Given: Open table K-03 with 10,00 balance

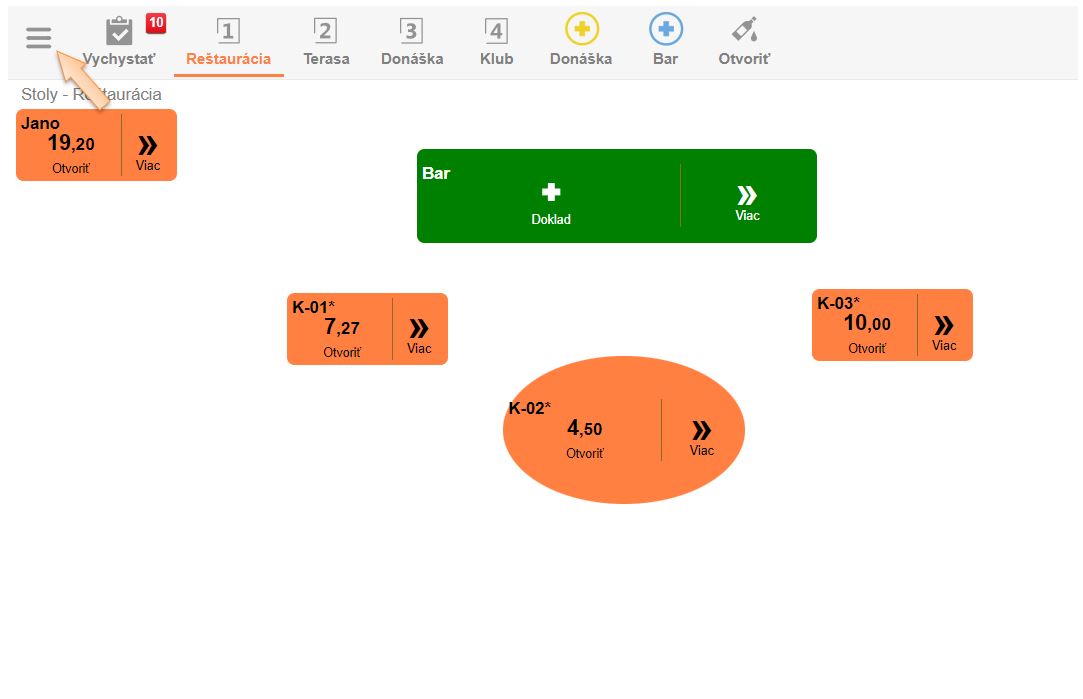Looking at the screenshot, I should pos(866,327).
